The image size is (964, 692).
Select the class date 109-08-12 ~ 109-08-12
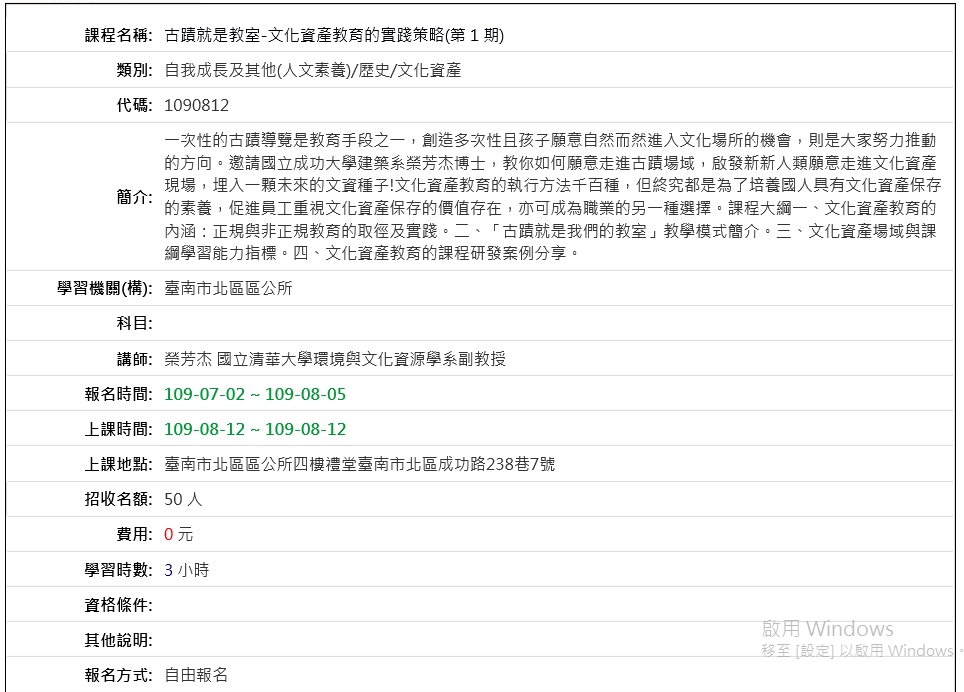tap(255, 429)
